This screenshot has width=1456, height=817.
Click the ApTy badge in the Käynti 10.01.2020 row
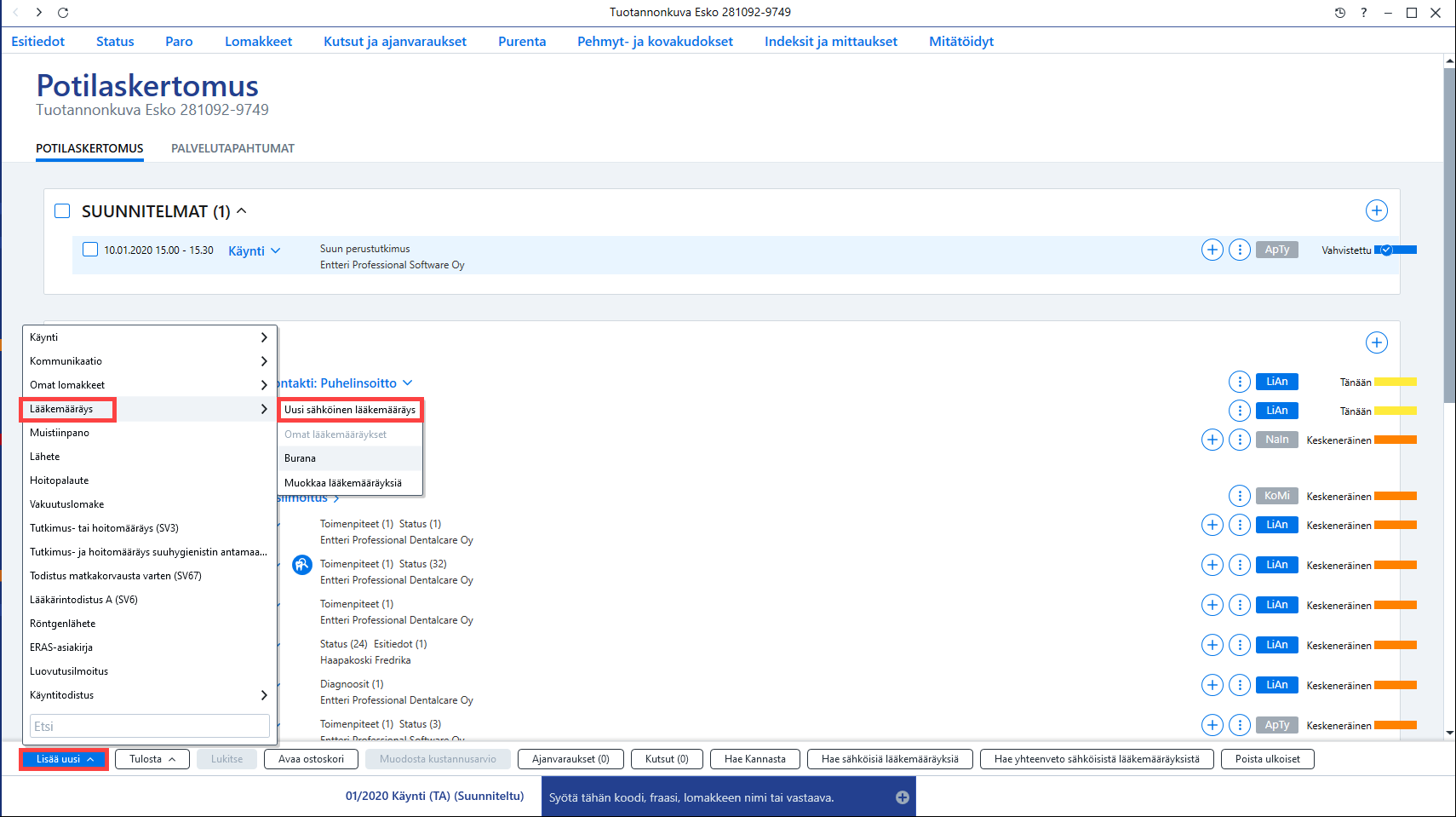[x=1276, y=250]
